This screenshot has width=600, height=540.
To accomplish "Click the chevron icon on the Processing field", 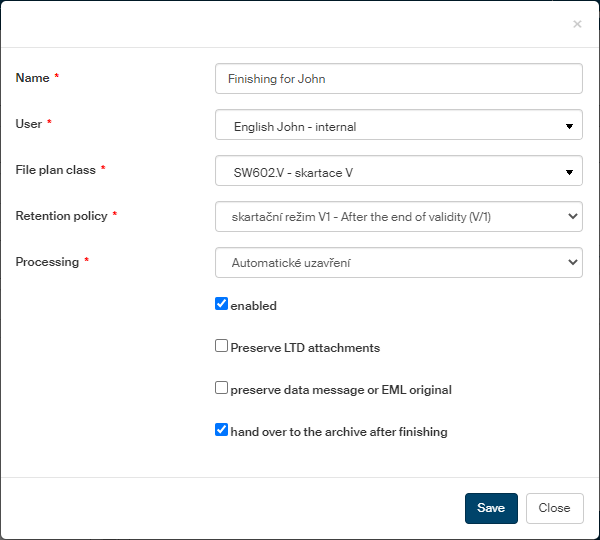I will pyautogui.click(x=571, y=262).
